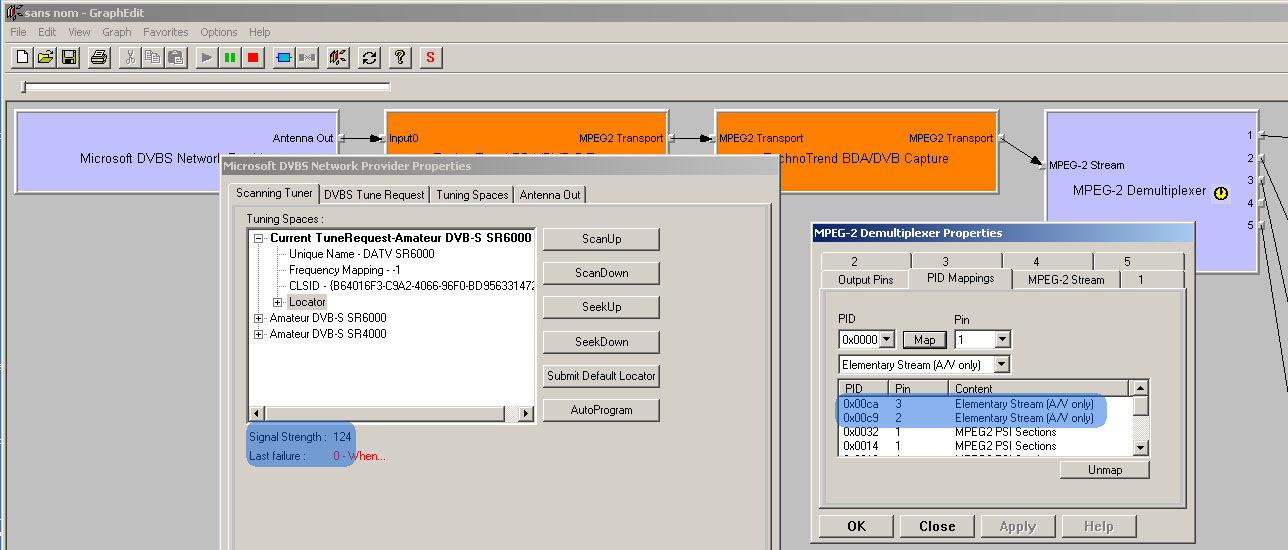Expand Amateur DVB-S SR6000 tuning space

coord(259,318)
